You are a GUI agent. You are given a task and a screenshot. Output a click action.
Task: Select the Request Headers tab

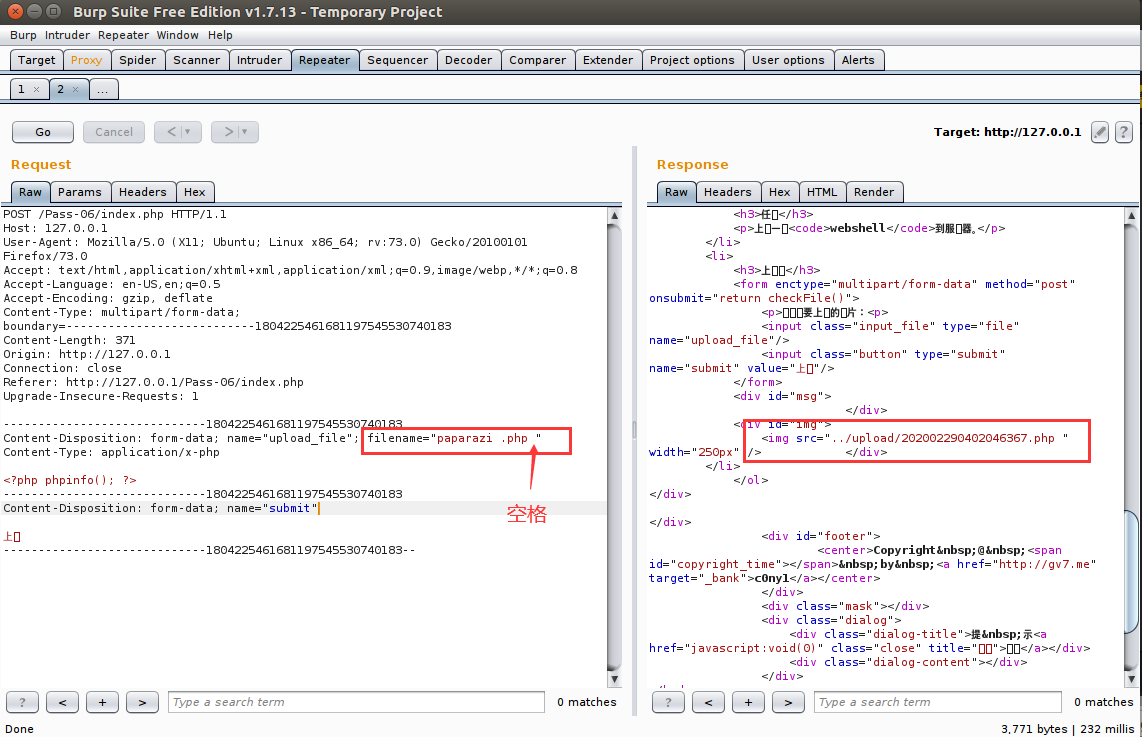[143, 192]
